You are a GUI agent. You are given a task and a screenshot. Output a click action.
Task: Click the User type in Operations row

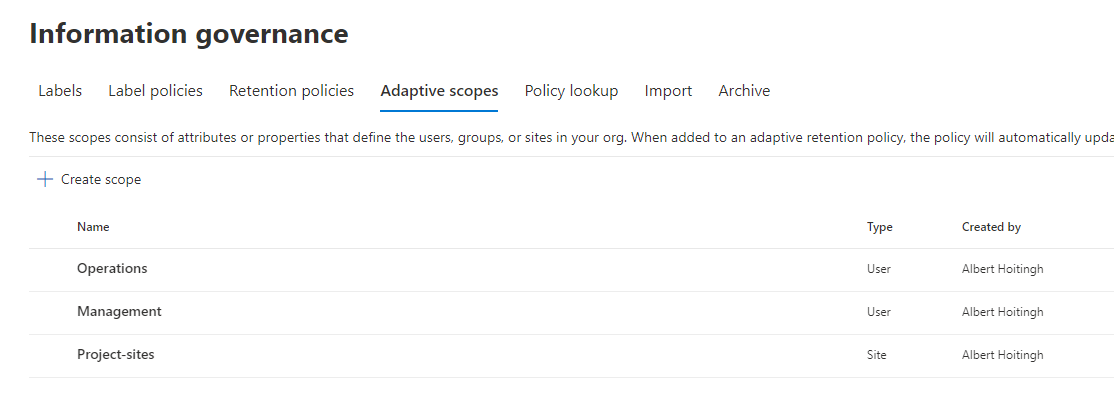(x=878, y=269)
